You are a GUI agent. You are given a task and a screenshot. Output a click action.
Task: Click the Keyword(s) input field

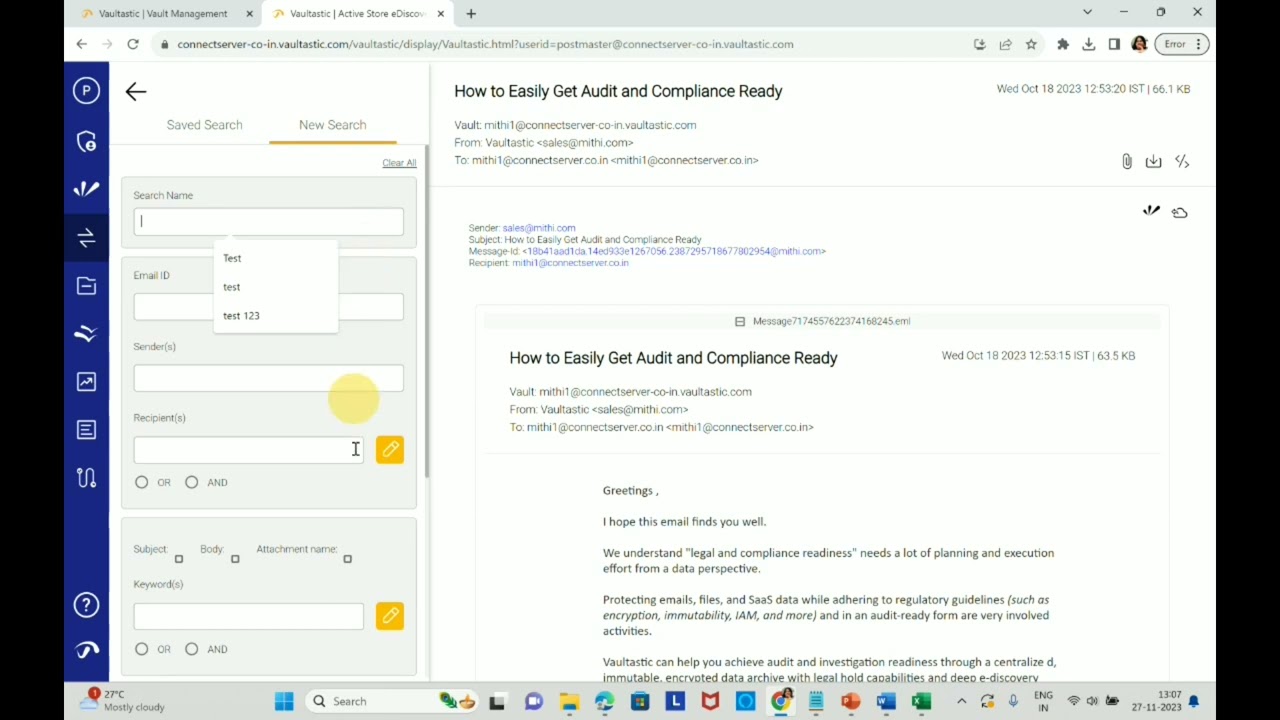click(x=249, y=616)
